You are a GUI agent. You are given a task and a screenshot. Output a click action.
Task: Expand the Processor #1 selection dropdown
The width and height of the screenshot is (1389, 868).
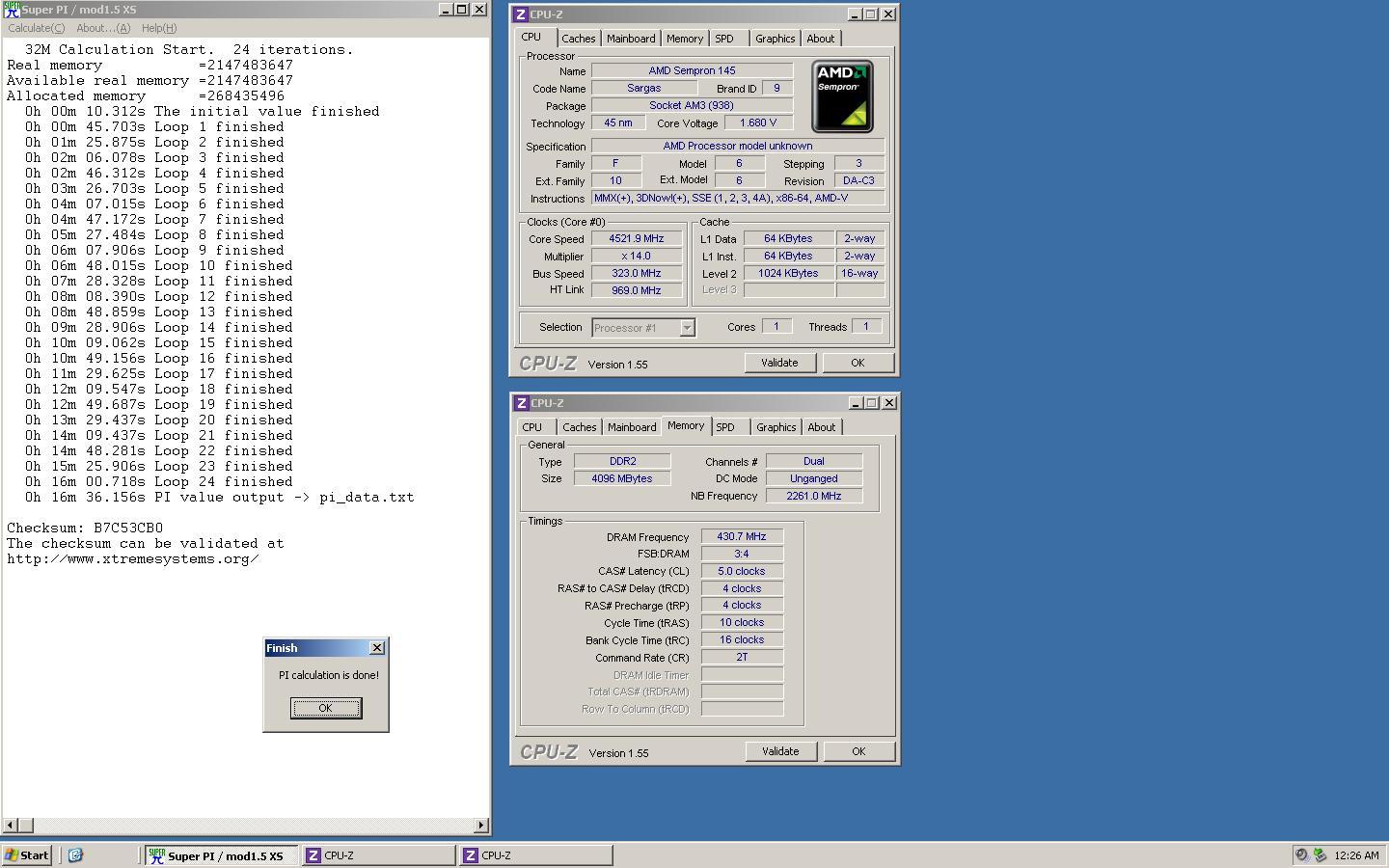point(687,328)
